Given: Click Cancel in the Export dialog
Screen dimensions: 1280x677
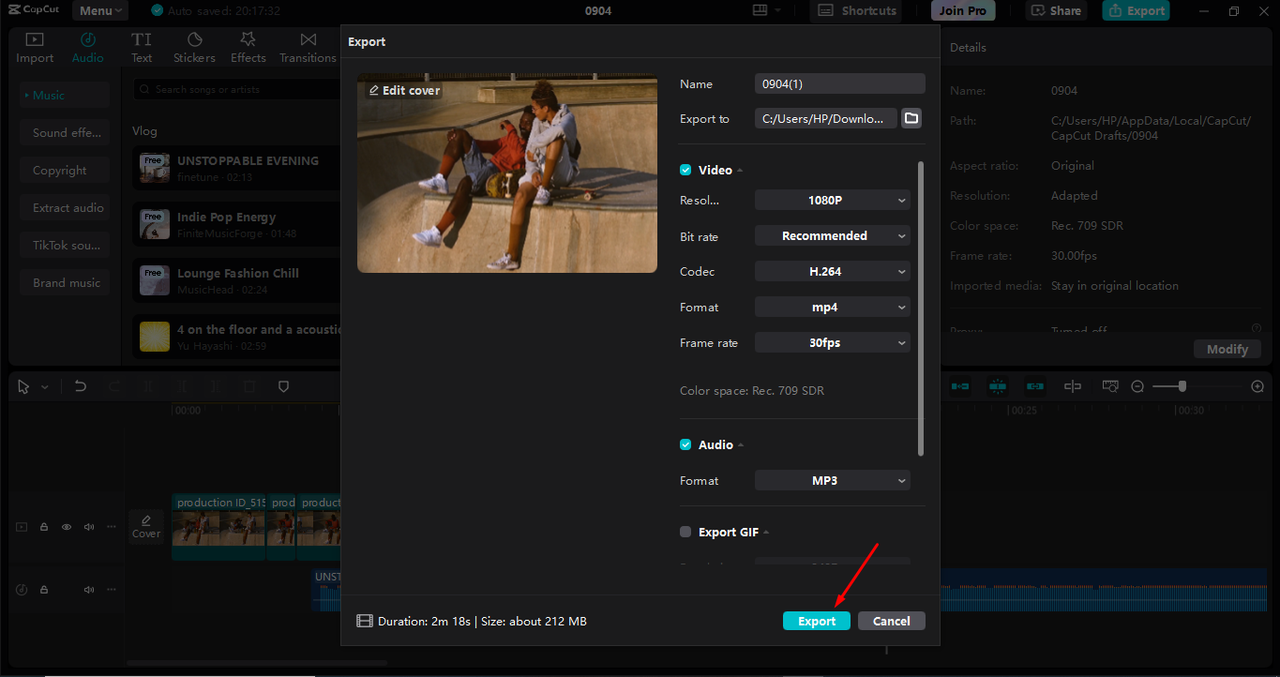Looking at the screenshot, I should tap(891, 621).
